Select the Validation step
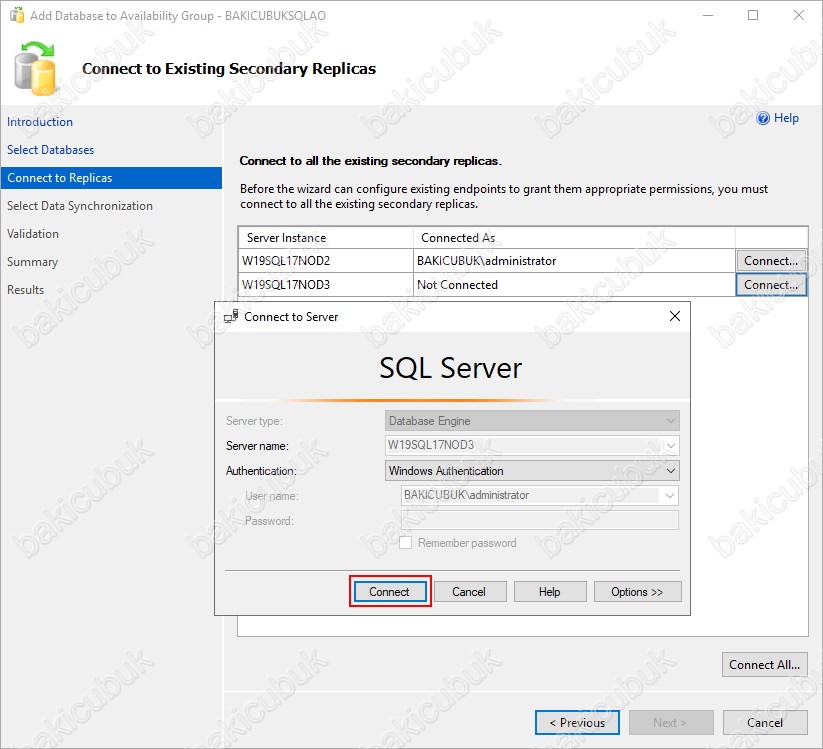Viewport: 823px width, 749px height. click(x=33, y=234)
